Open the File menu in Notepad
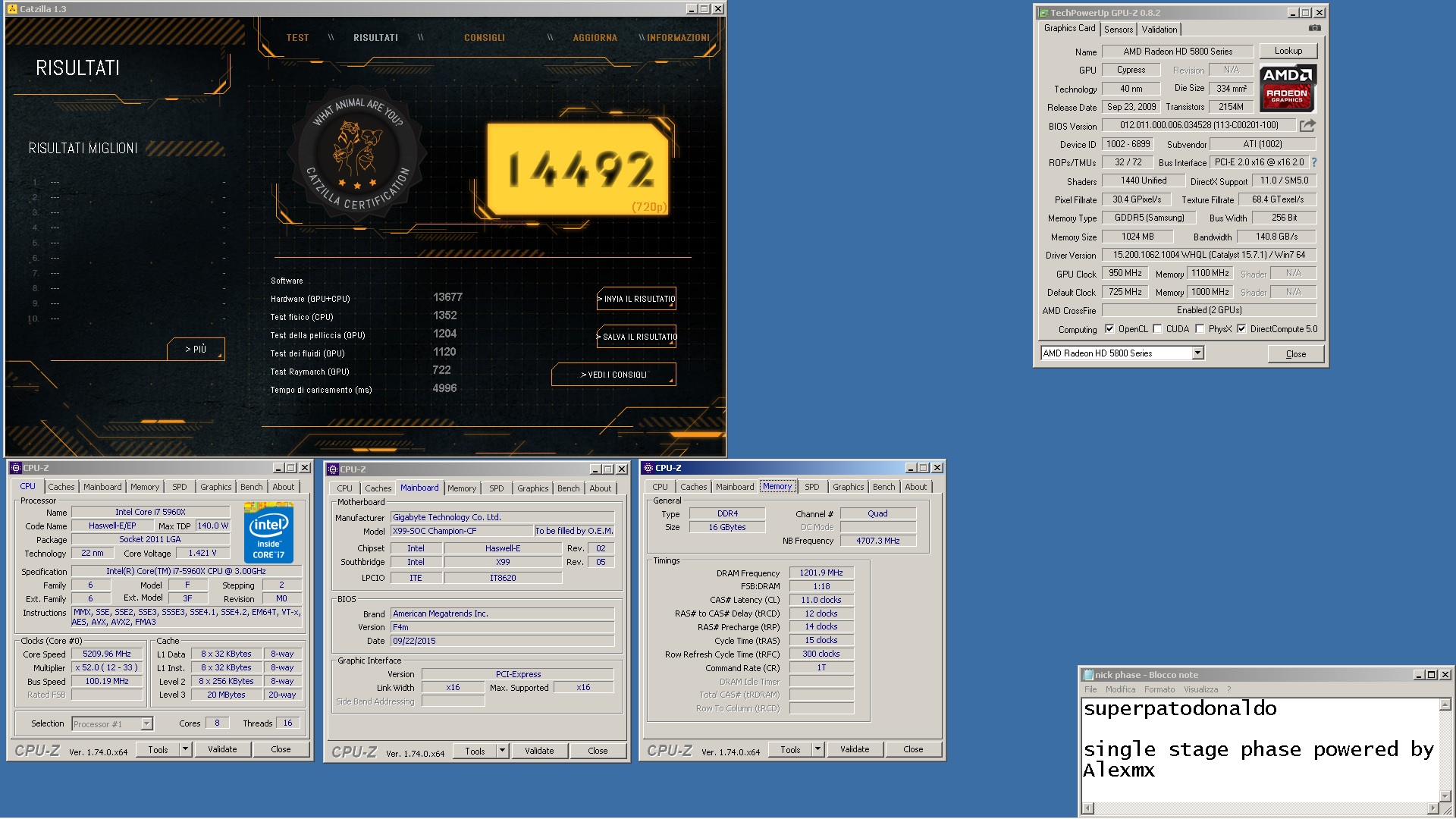 click(x=1090, y=689)
